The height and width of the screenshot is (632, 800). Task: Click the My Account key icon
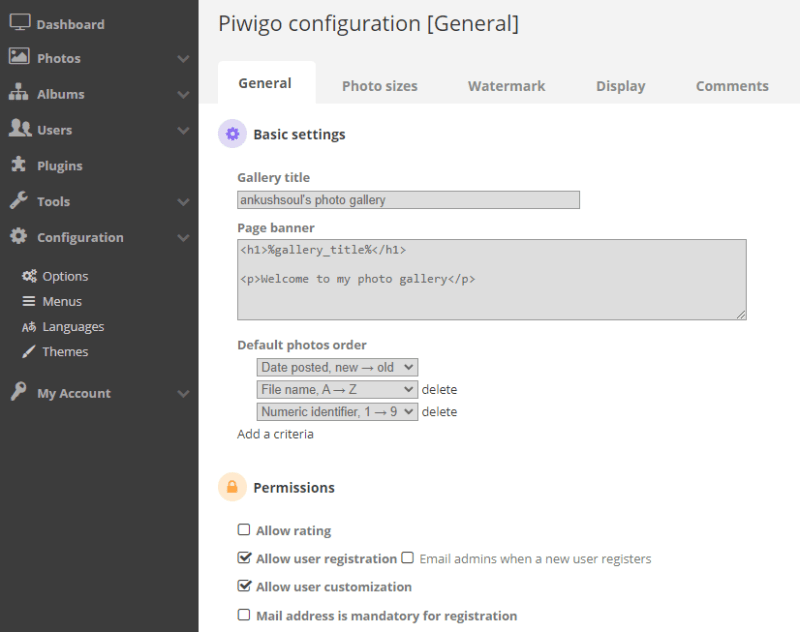pyautogui.click(x=19, y=393)
